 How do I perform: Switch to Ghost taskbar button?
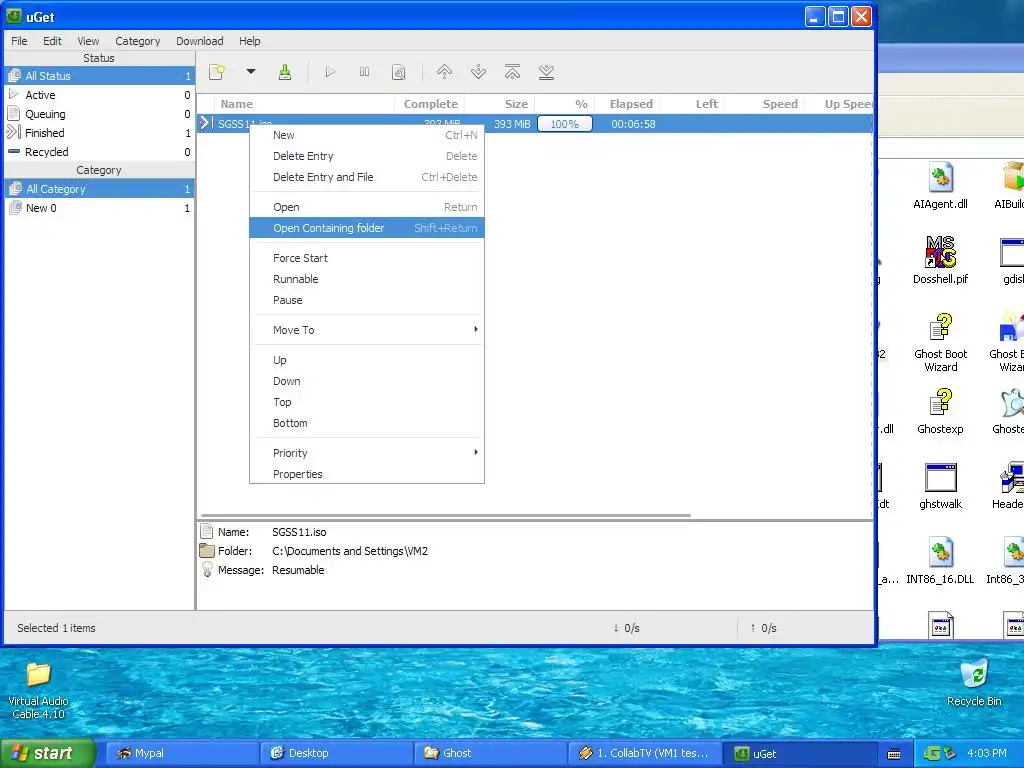[x=490, y=753]
